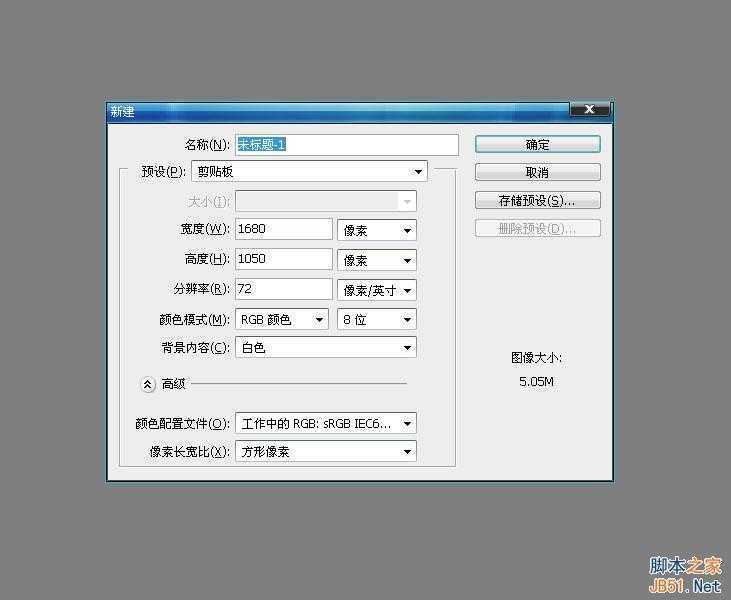
Task: Click the 名称 text field
Action: 347,145
